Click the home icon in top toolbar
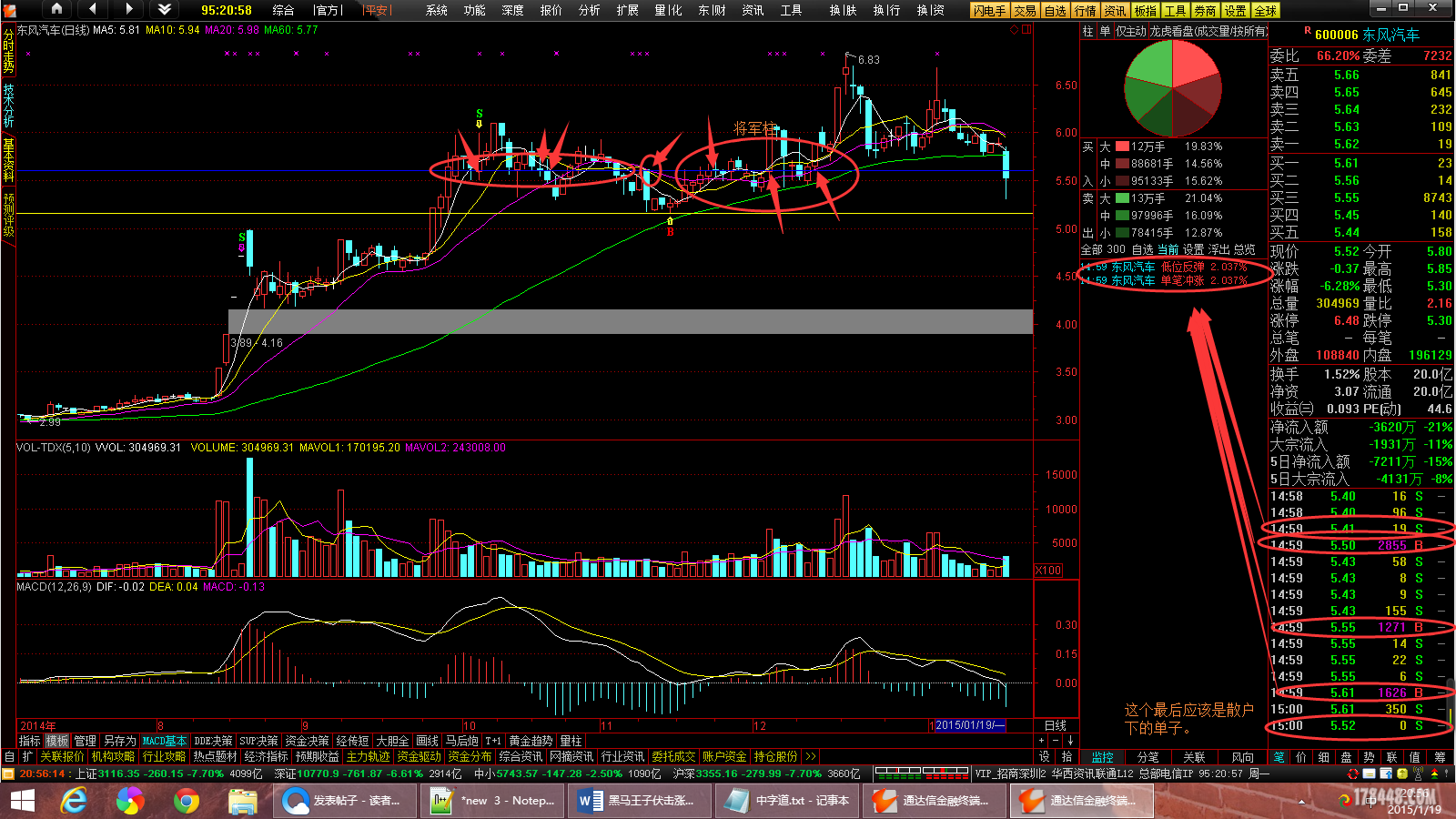The width and height of the screenshot is (1456, 819). coord(56,9)
